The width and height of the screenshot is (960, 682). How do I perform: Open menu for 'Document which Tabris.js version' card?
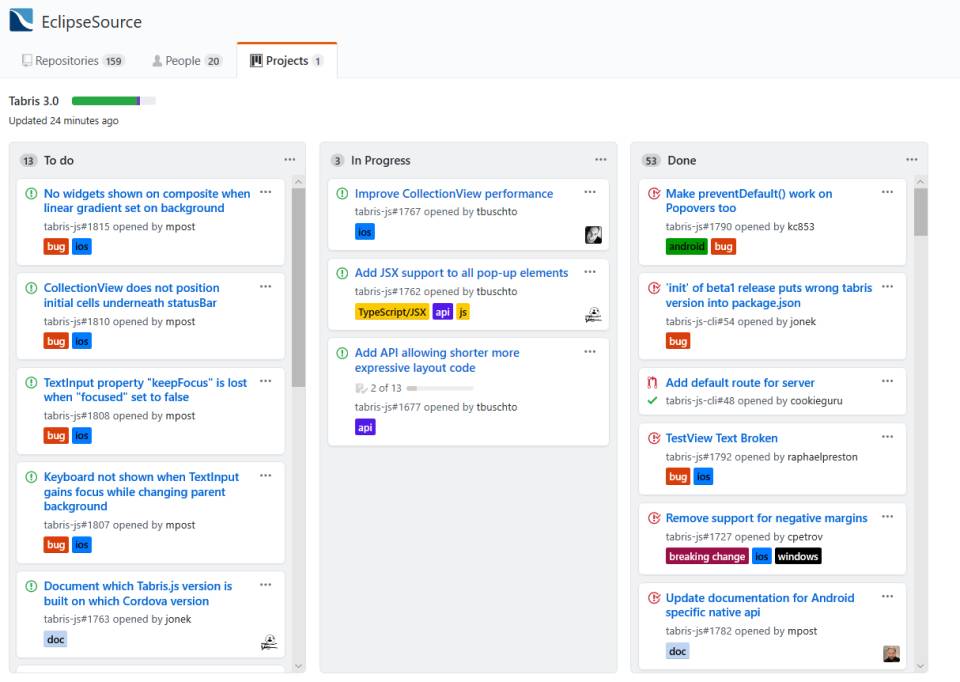(x=266, y=585)
